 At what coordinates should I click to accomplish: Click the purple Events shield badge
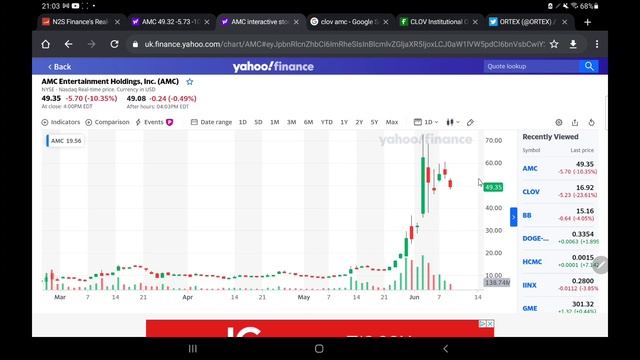pyautogui.click(x=169, y=122)
